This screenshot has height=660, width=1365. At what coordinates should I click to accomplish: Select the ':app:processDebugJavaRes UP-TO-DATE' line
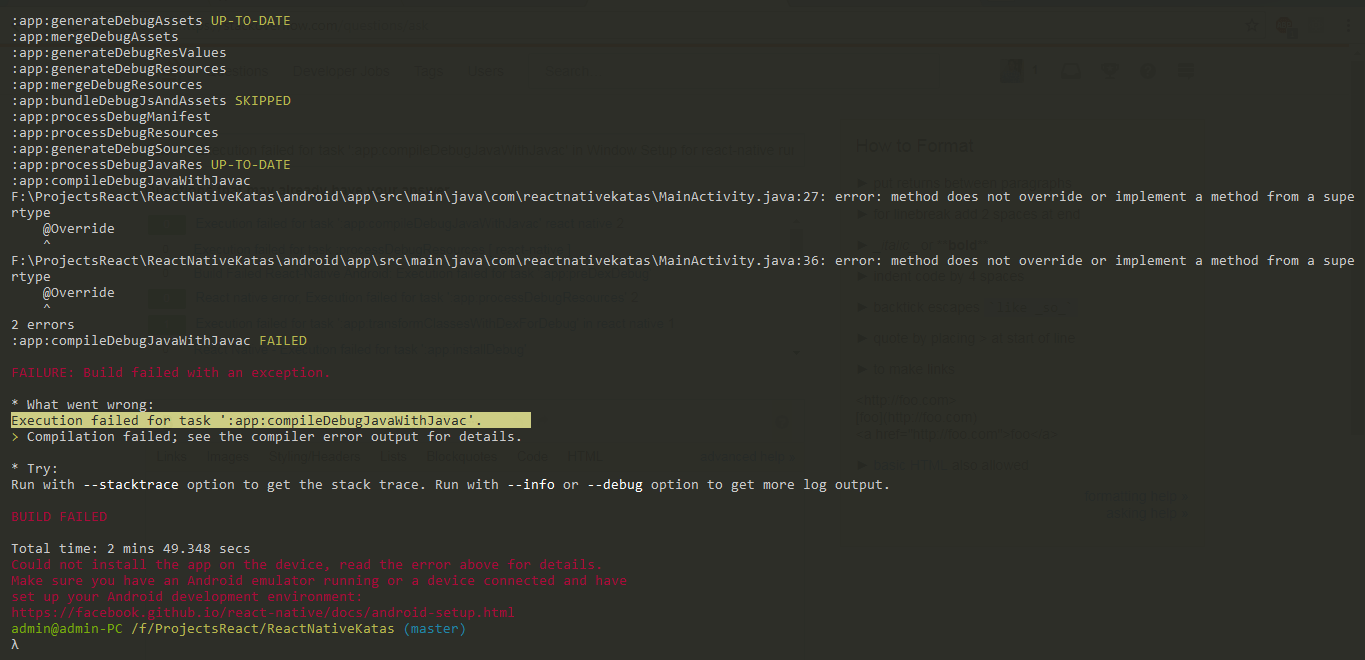point(151,165)
